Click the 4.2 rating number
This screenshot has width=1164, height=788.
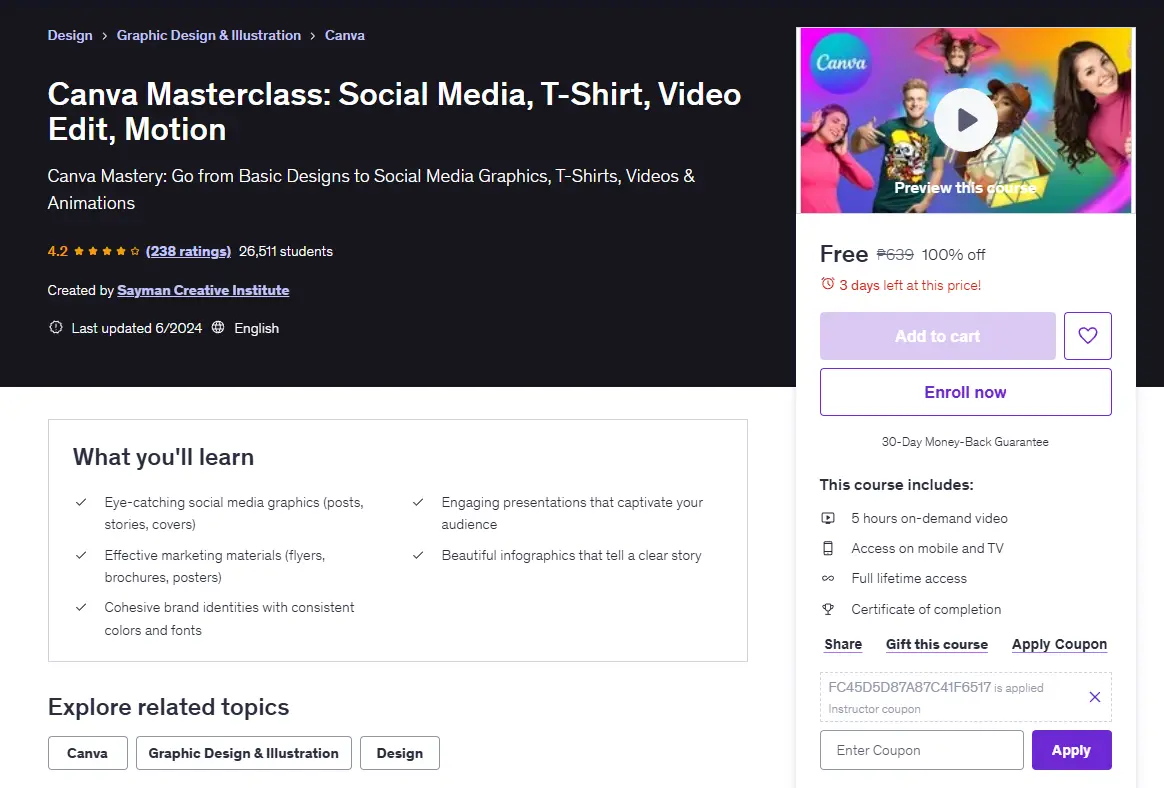[x=57, y=251]
